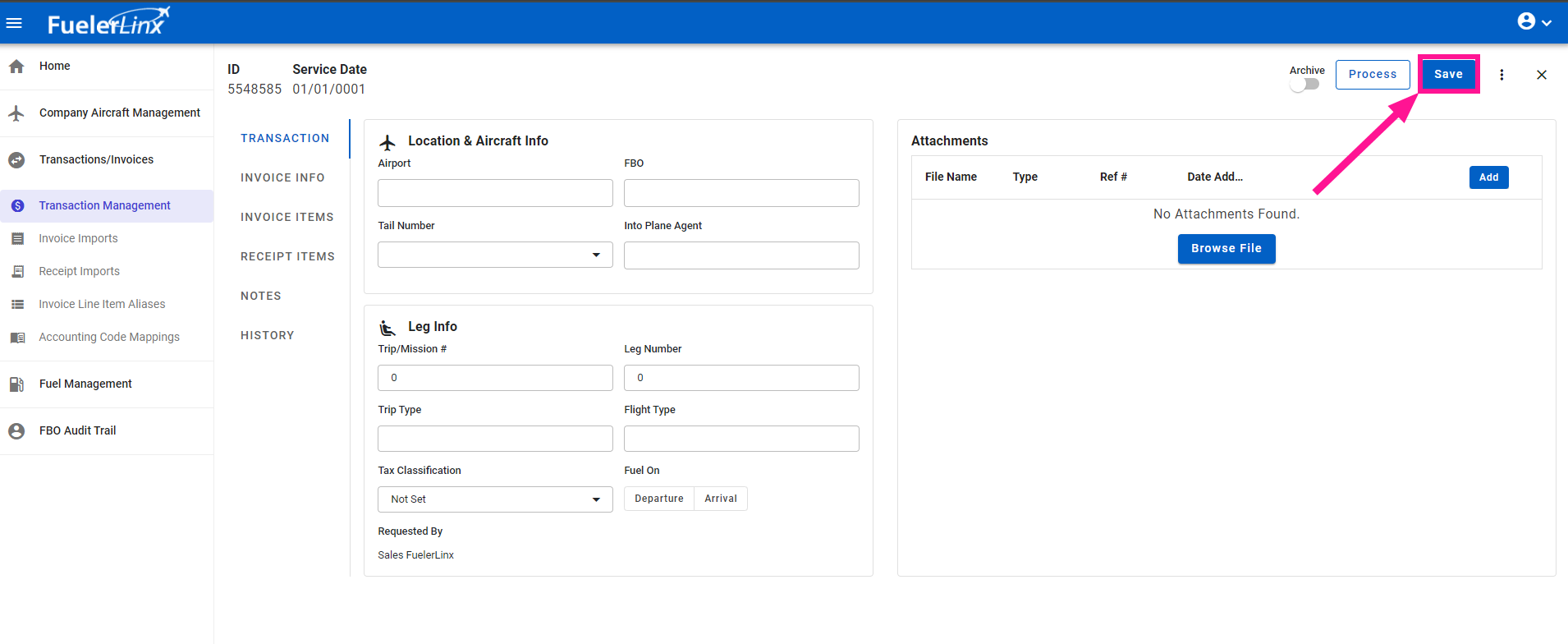Click the Ref # column header
The width and height of the screenshot is (1568, 644).
(1113, 177)
